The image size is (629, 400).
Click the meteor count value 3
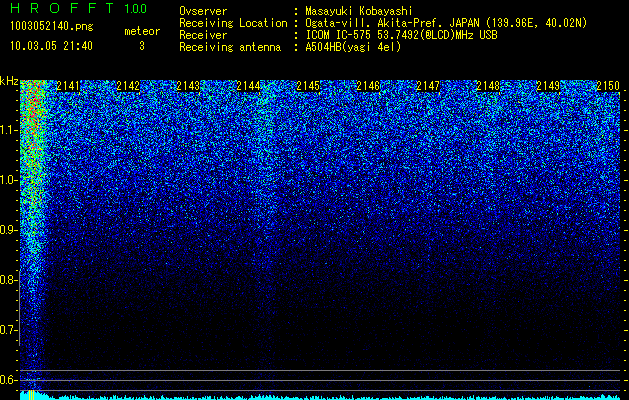pyautogui.click(x=142, y=46)
